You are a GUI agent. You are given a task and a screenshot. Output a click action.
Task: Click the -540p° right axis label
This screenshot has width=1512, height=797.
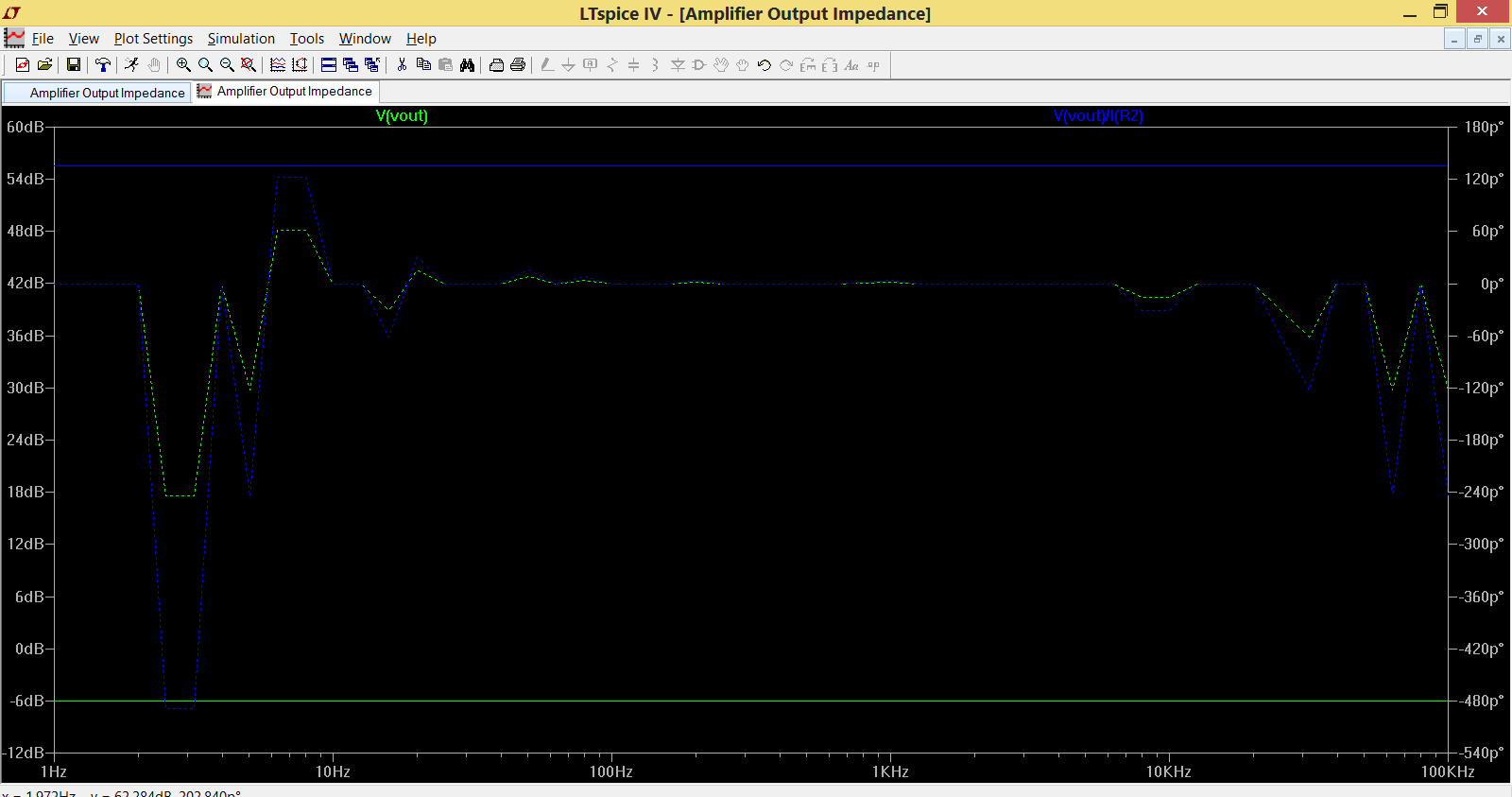click(1482, 753)
